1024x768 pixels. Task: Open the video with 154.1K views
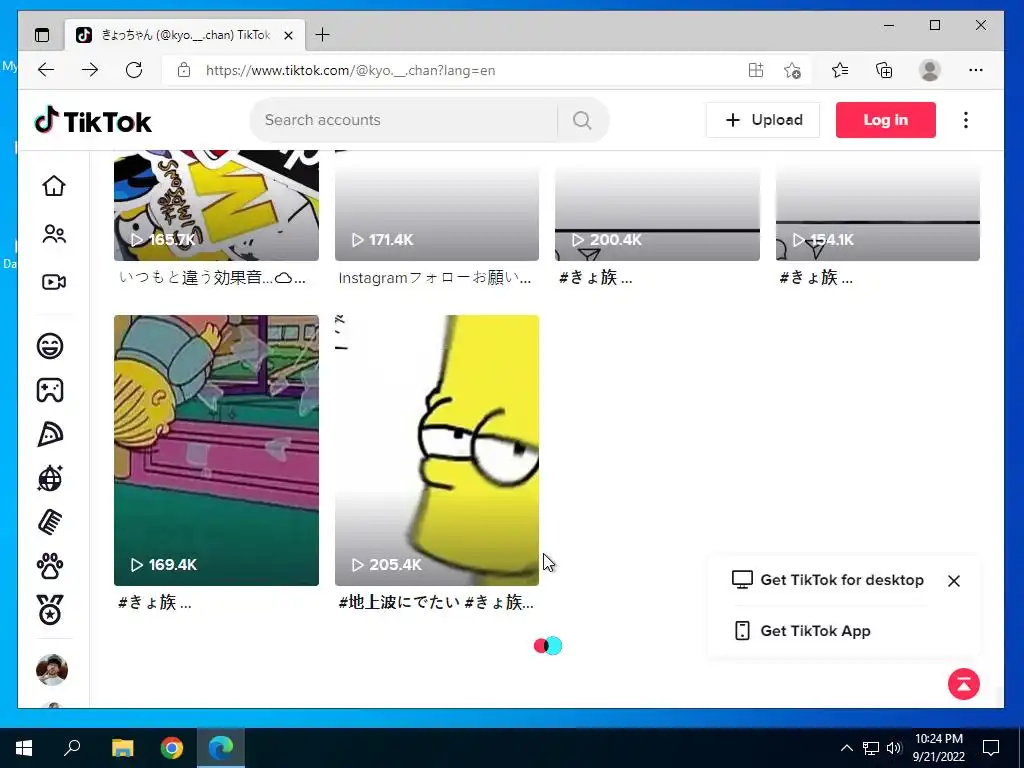[878, 205]
